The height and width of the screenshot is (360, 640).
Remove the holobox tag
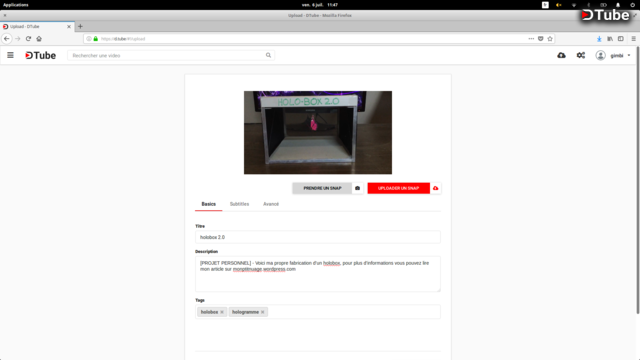(x=222, y=312)
